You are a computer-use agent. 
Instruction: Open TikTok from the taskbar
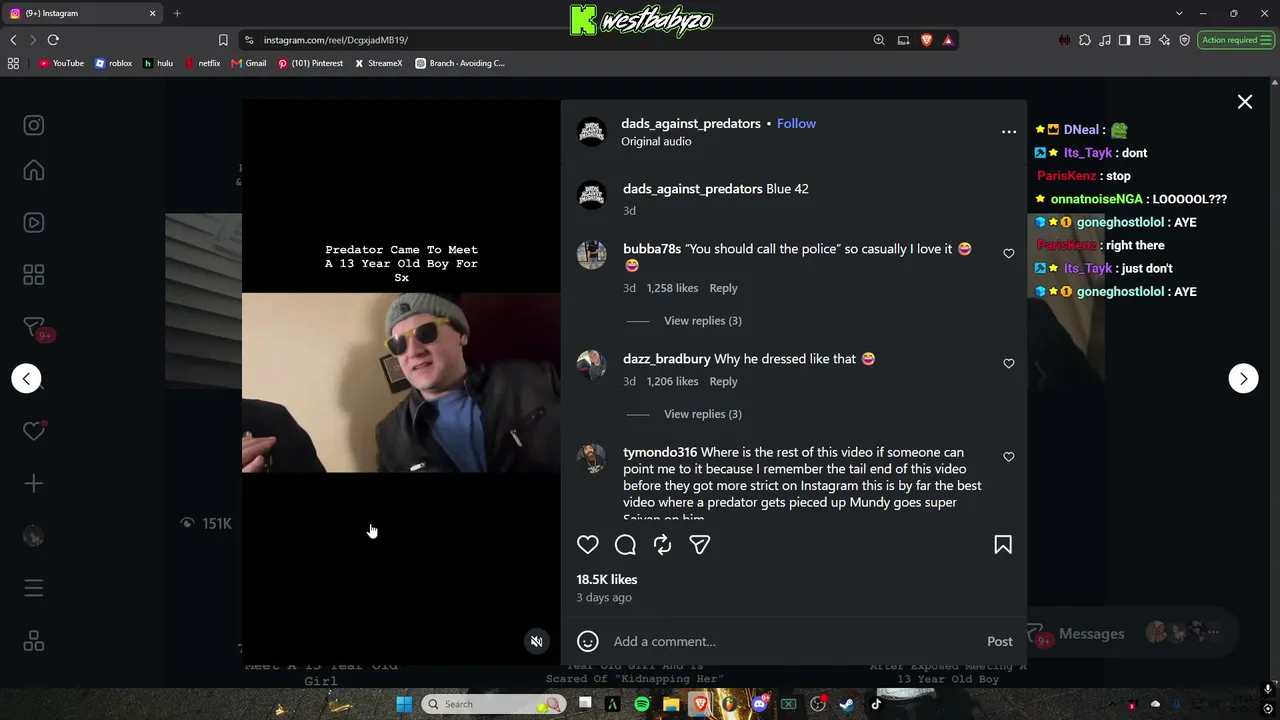coord(876,704)
